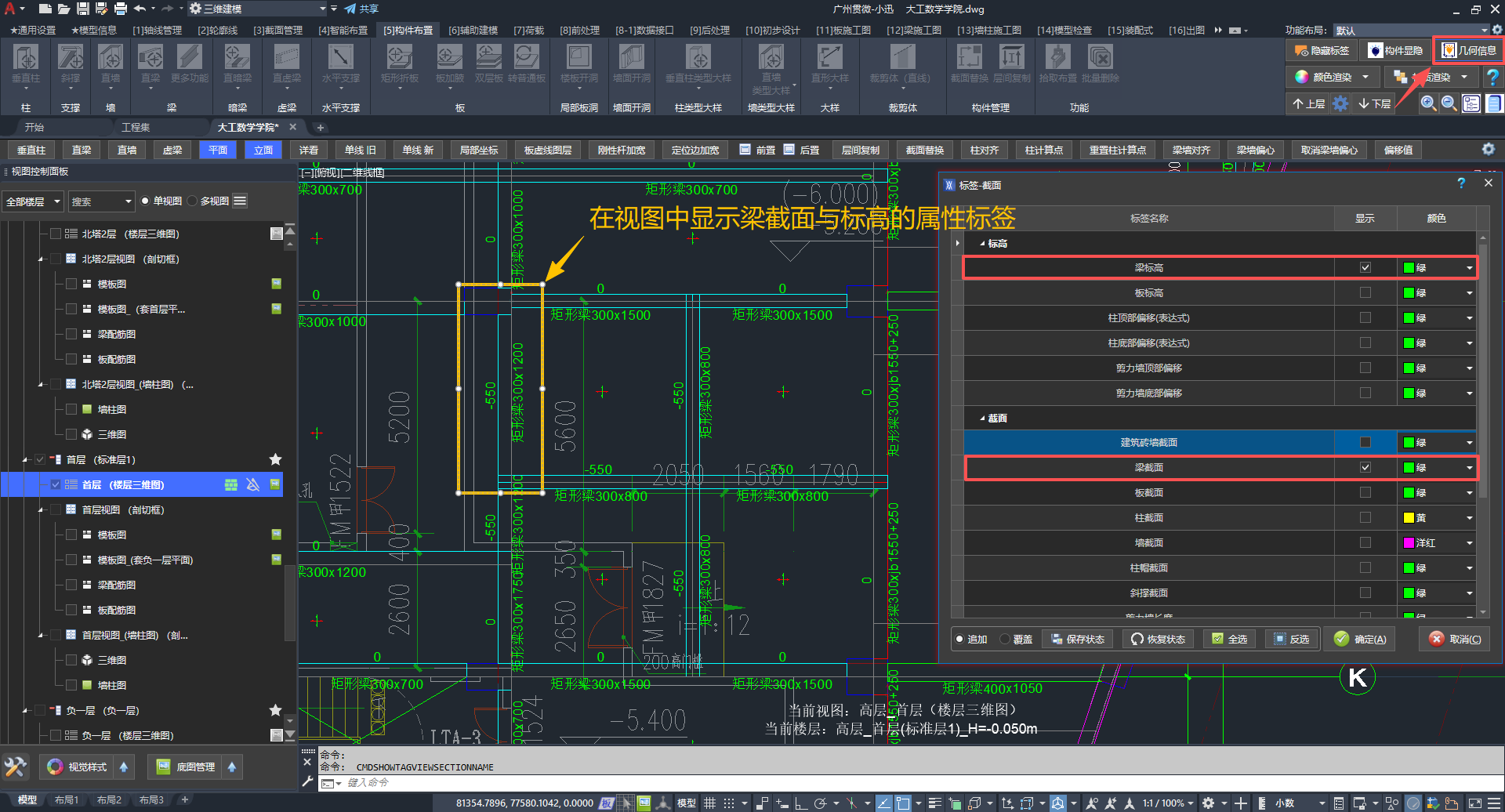Image resolution: width=1505 pixels, height=812 pixels.
Task: Click the 拾取布置 pick-and-place tool
Action: 1057,63
